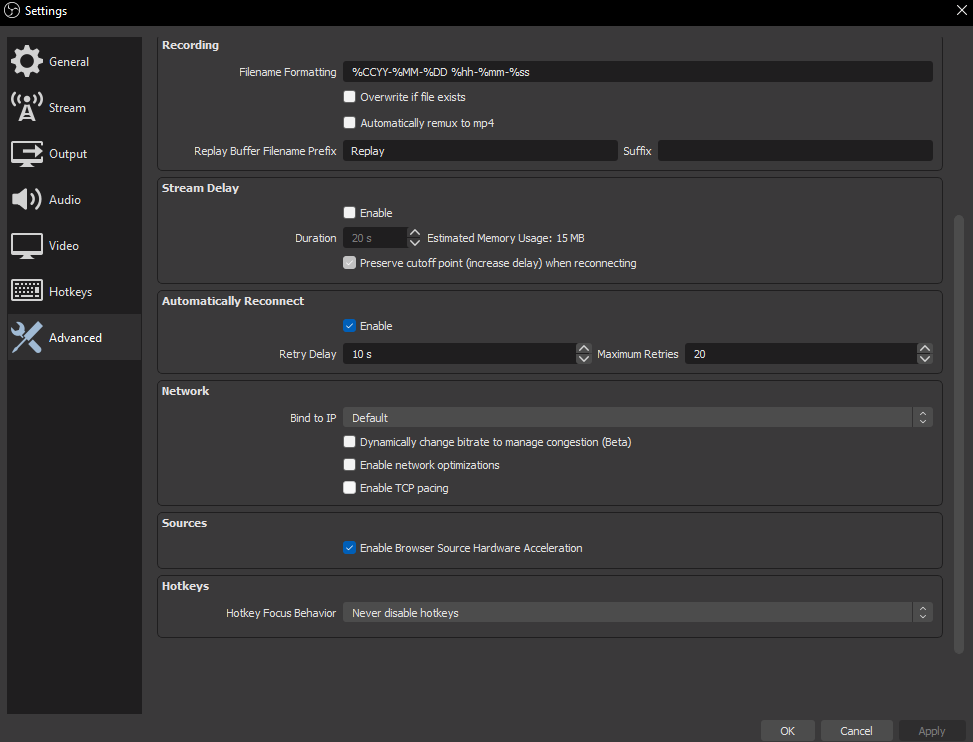Click the General gear icon

click(27, 61)
